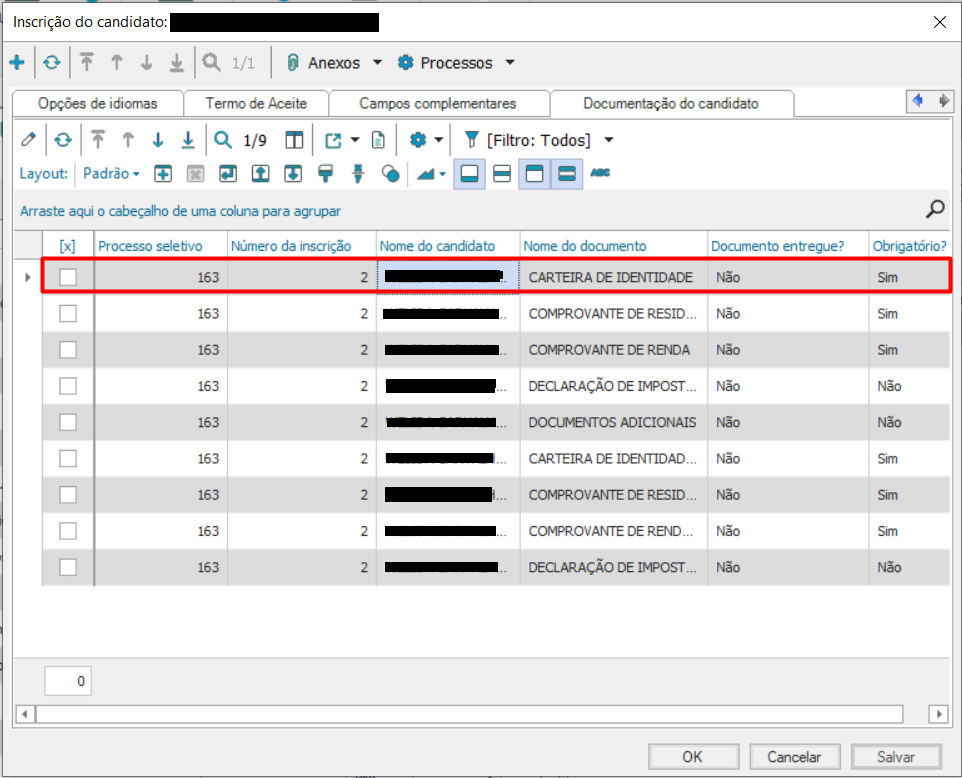962x778 pixels.
Task: Toggle the layout button with a center dividing line
Action: coord(502,174)
